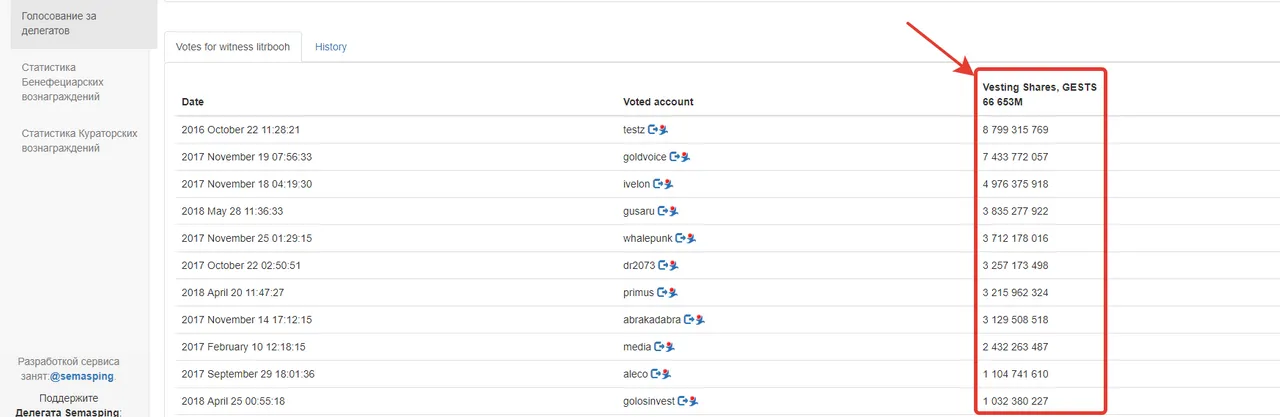The image size is (1280, 417).
Task: Click the arrow-out icon next to primus
Action: coord(661,293)
